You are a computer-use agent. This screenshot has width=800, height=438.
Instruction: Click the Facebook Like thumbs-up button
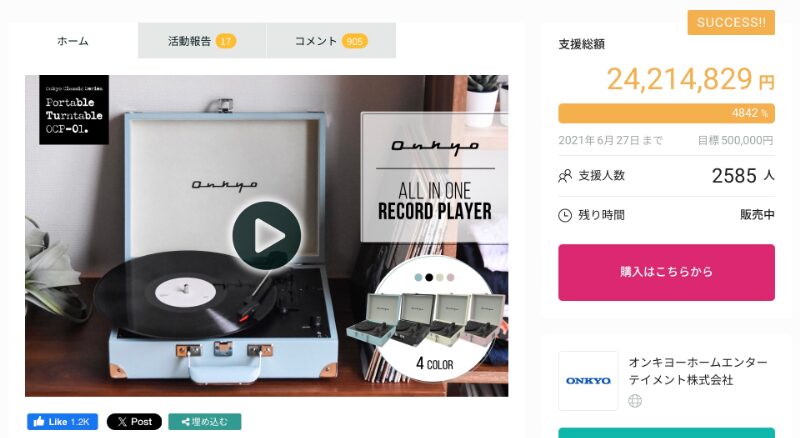[62, 422]
